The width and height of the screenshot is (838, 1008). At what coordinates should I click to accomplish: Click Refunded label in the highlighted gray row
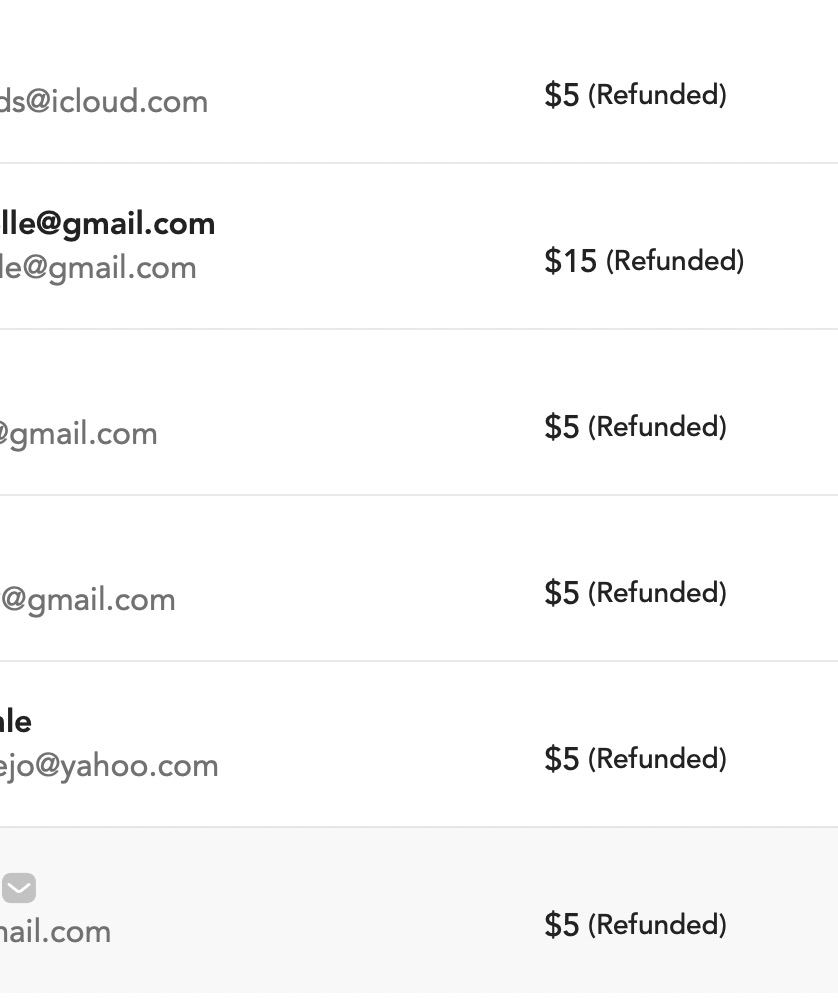(657, 924)
